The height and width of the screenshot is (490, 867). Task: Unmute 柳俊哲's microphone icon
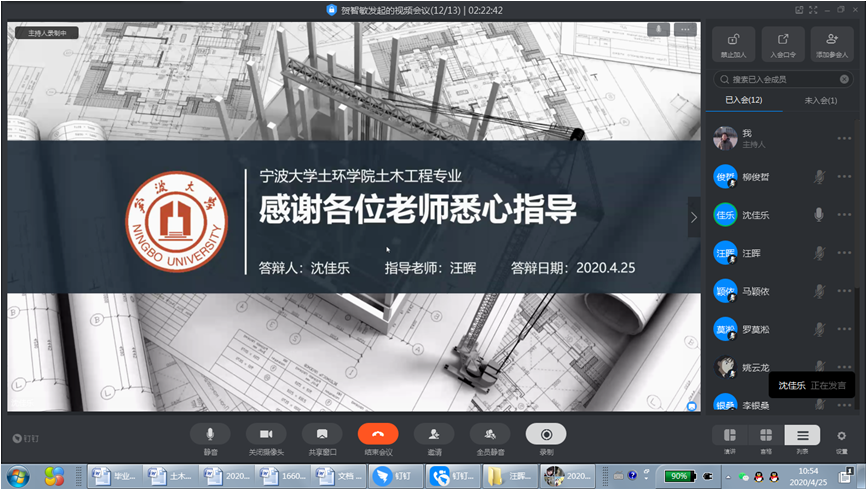click(x=819, y=177)
